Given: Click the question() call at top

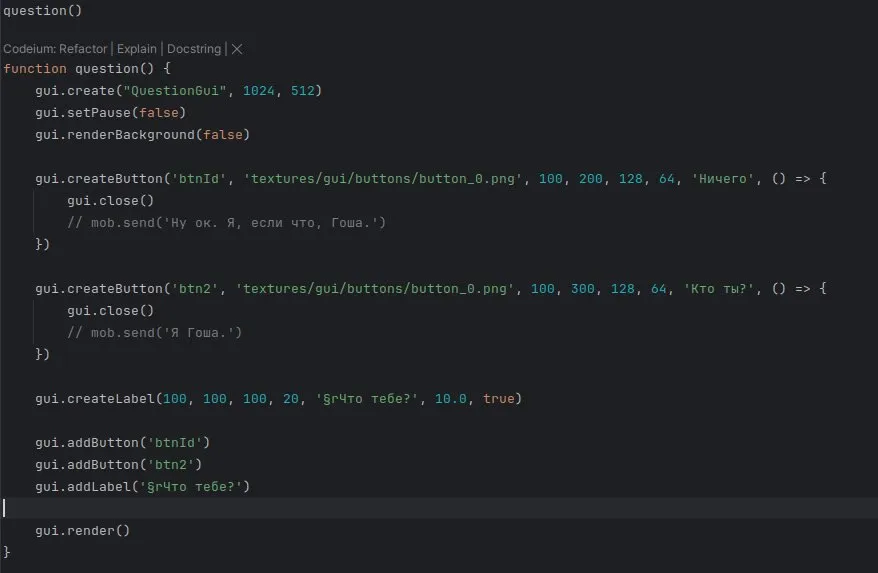Looking at the screenshot, I should [43, 11].
